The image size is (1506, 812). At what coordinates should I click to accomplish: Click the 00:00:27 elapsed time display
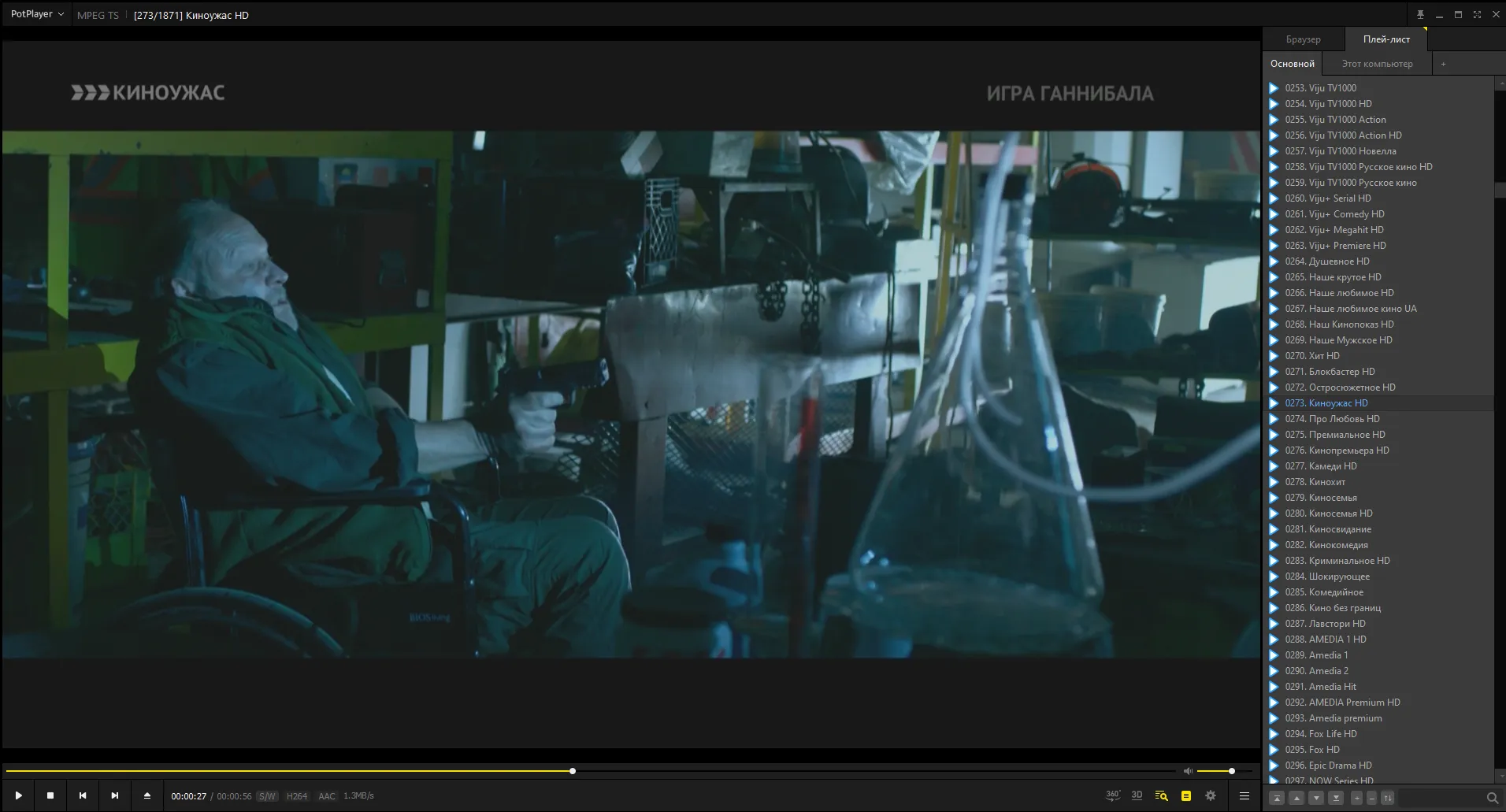(x=189, y=796)
